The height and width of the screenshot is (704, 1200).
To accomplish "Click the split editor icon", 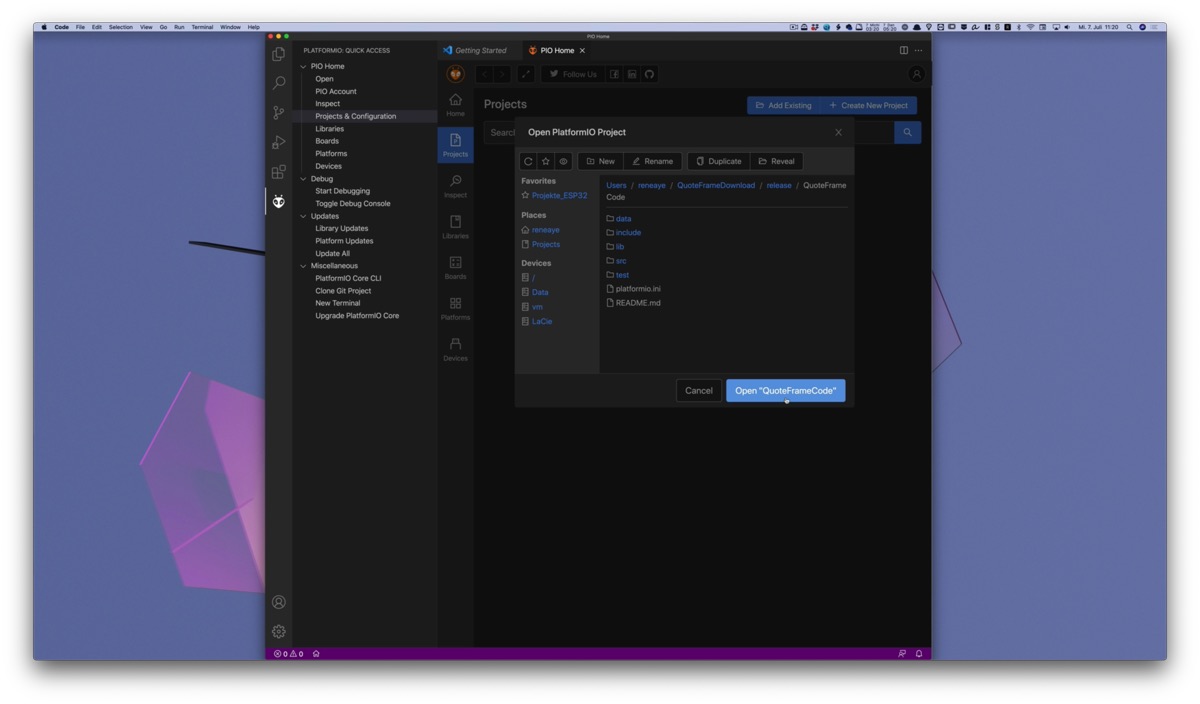I will (x=904, y=50).
